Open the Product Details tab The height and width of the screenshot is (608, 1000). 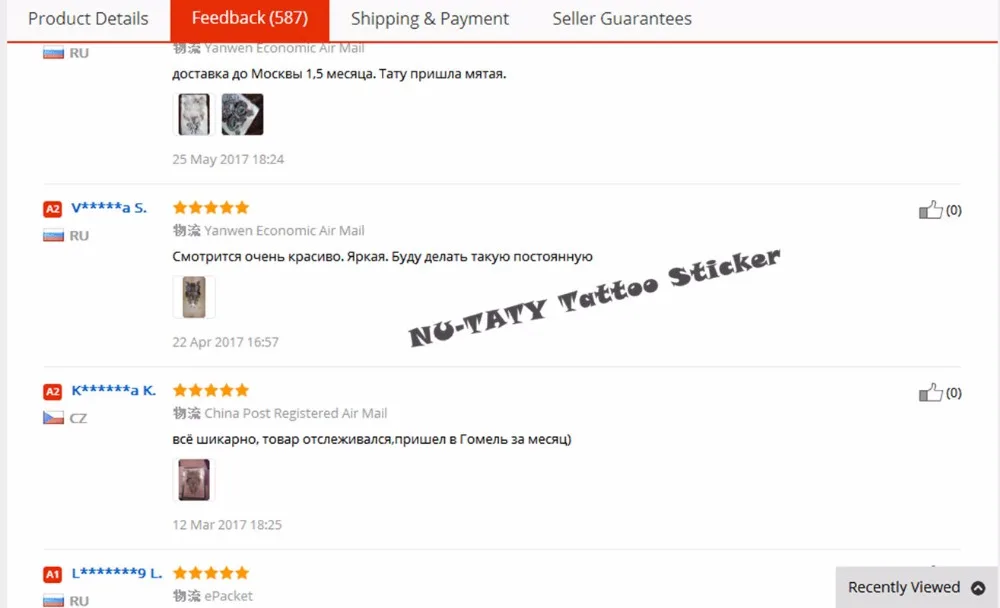pos(88,19)
